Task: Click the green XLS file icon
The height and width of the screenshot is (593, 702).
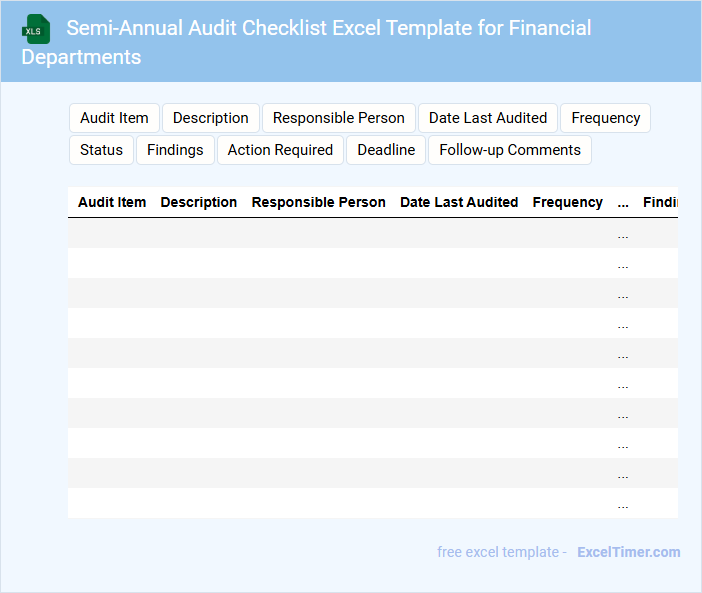Action: (37, 29)
